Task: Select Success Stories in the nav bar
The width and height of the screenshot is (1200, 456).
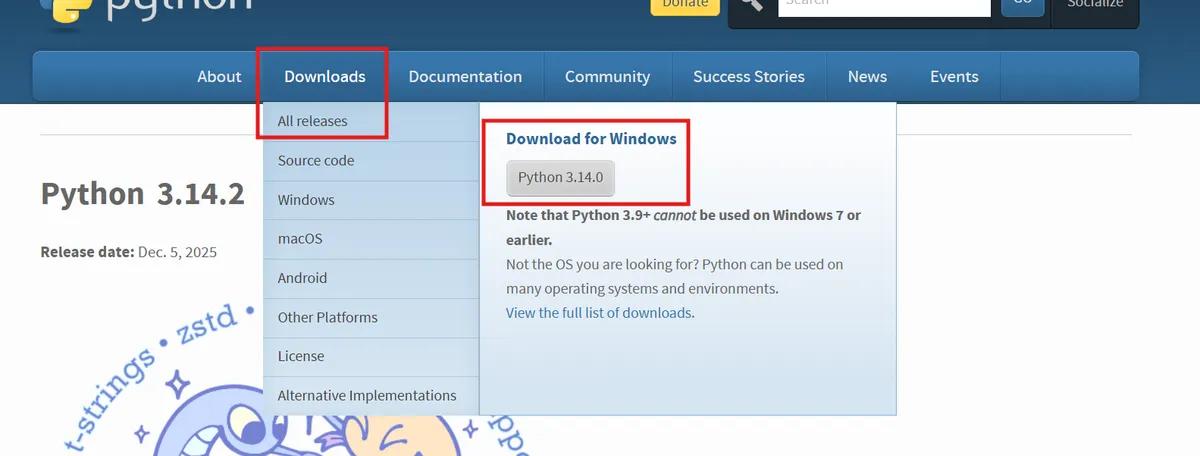Action: tap(748, 77)
